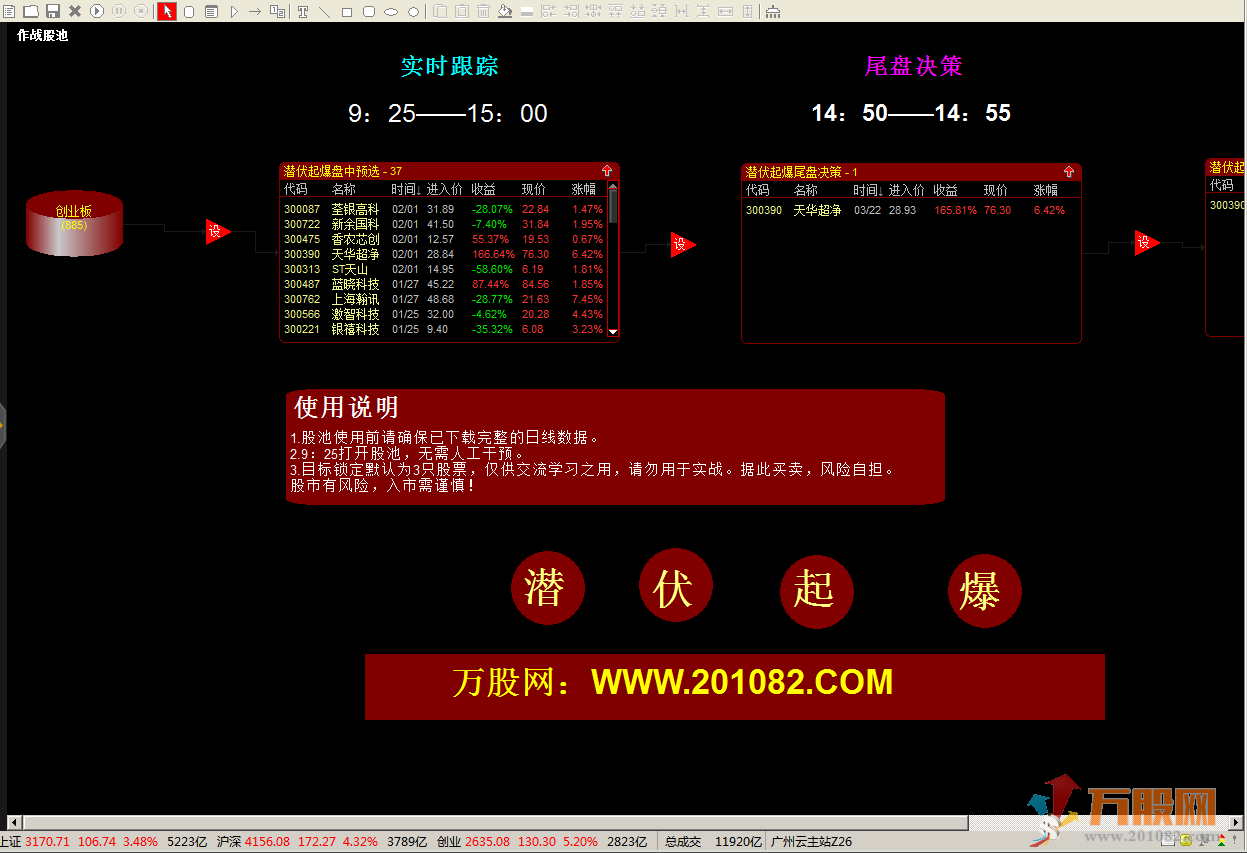Click scroll-up arrow in 盘中预选 list
This screenshot has width=1247, height=853.
613,187
